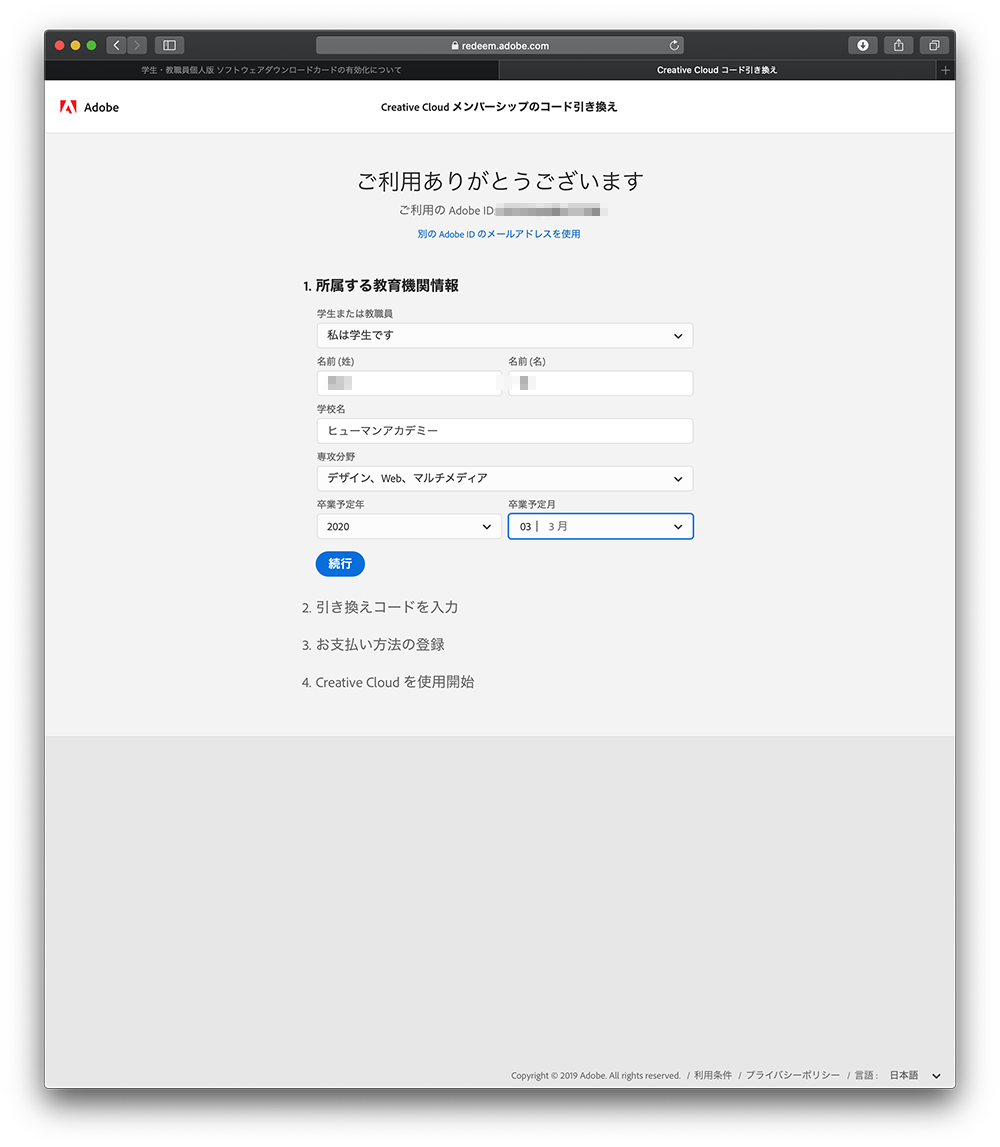Minimize the window with the yellow button
The height and width of the screenshot is (1147, 1000).
75,45
